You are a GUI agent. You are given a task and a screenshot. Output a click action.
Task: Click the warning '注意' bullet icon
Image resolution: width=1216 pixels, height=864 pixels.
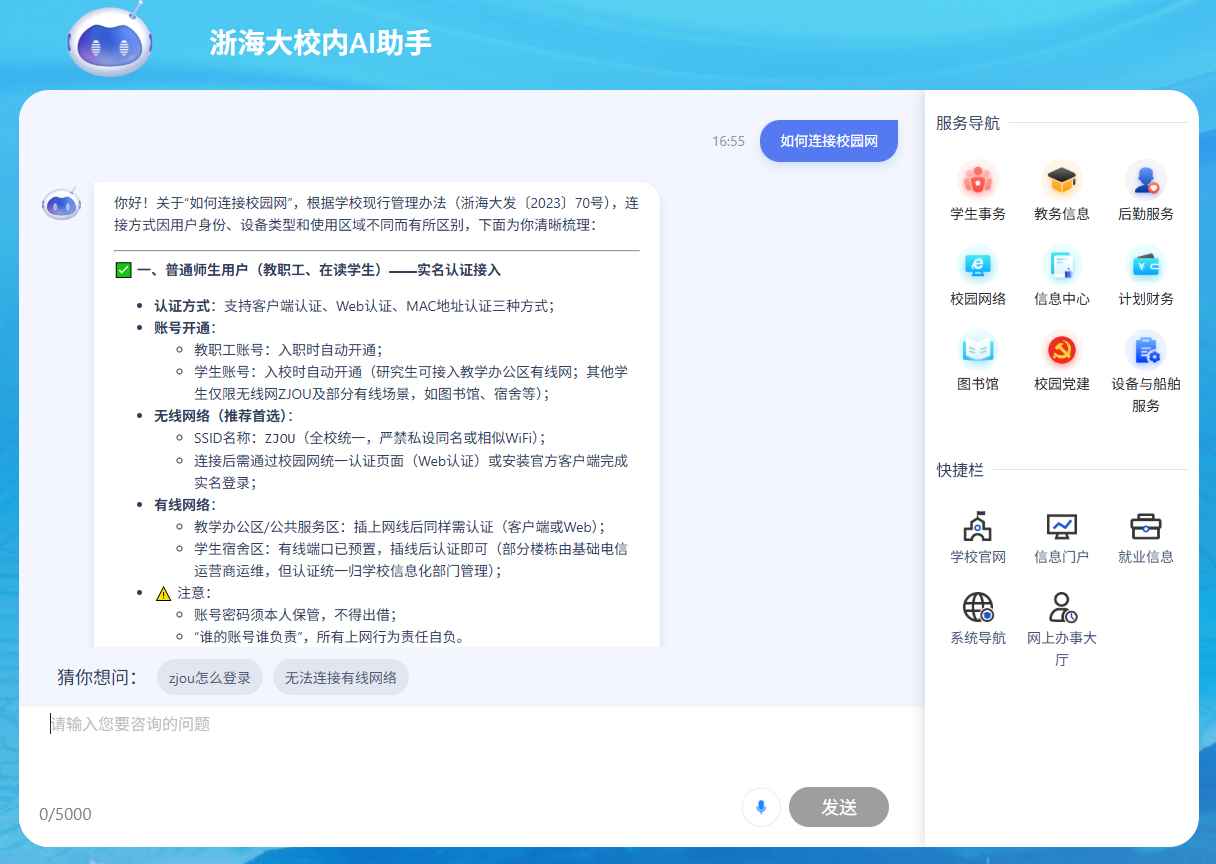point(163,592)
